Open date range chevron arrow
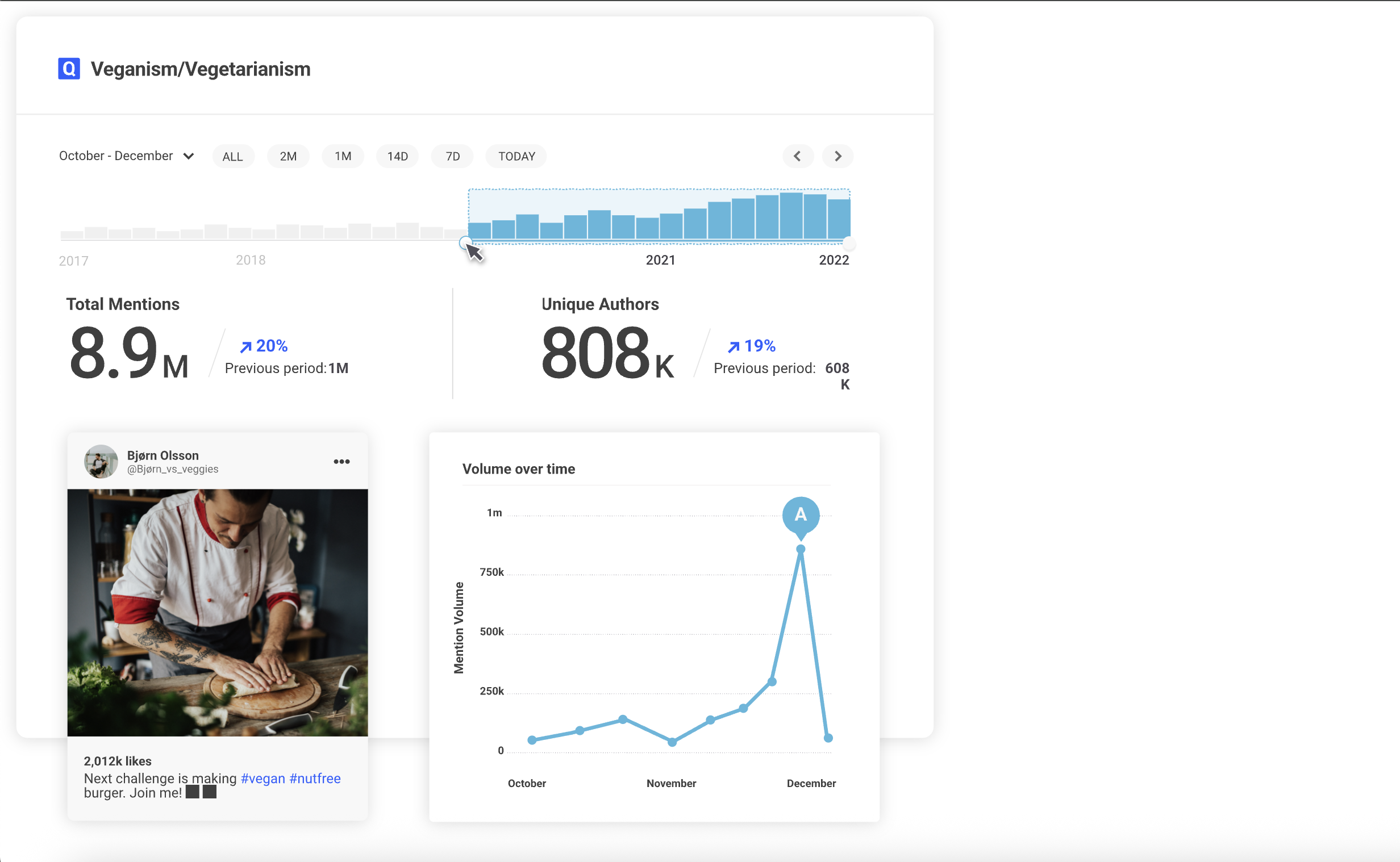This screenshot has height=862, width=1400. (x=189, y=156)
